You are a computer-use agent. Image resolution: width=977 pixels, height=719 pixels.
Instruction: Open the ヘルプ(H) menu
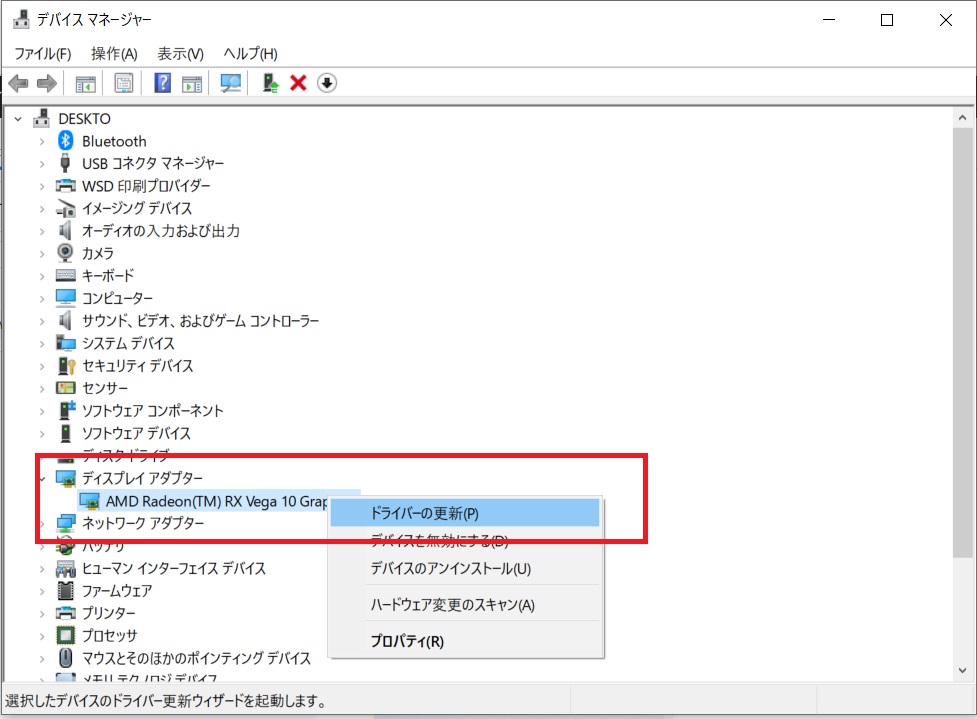(250, 54)
